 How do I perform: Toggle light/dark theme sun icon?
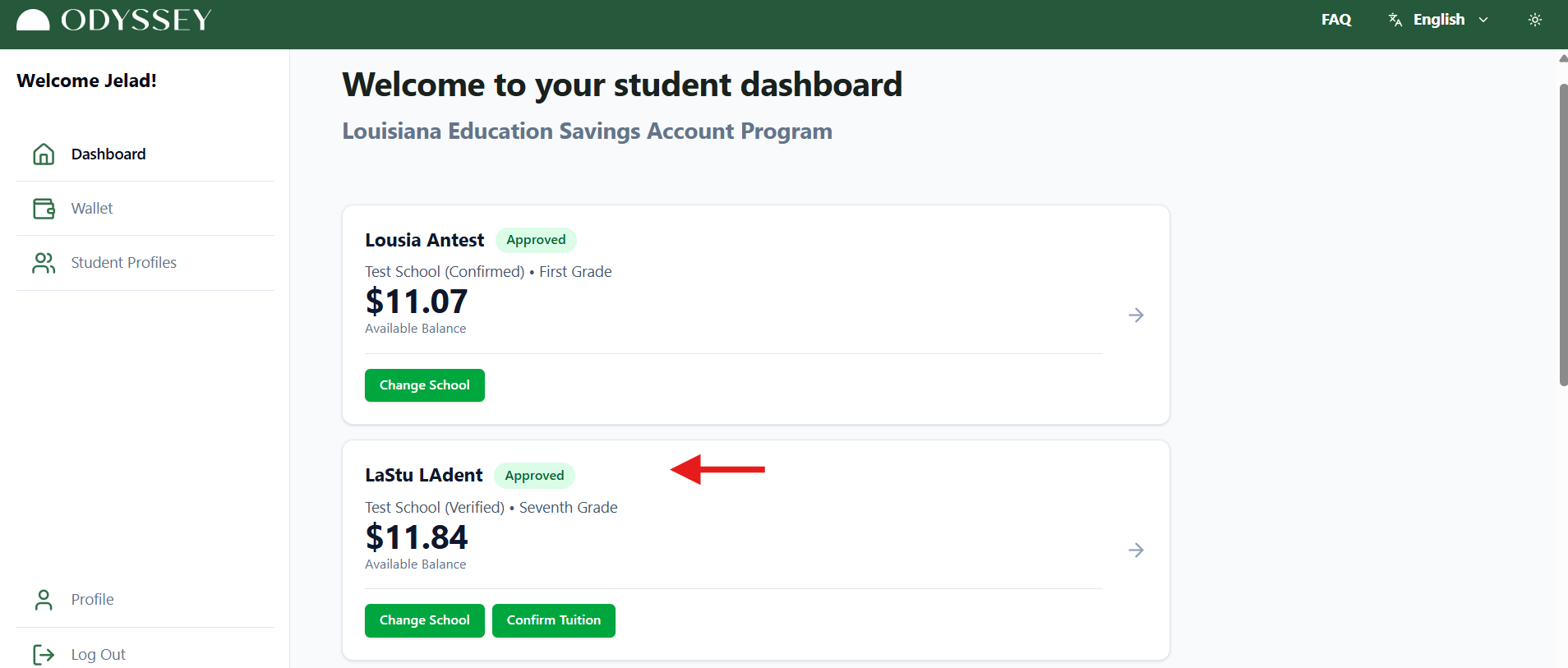[1535, 20]
